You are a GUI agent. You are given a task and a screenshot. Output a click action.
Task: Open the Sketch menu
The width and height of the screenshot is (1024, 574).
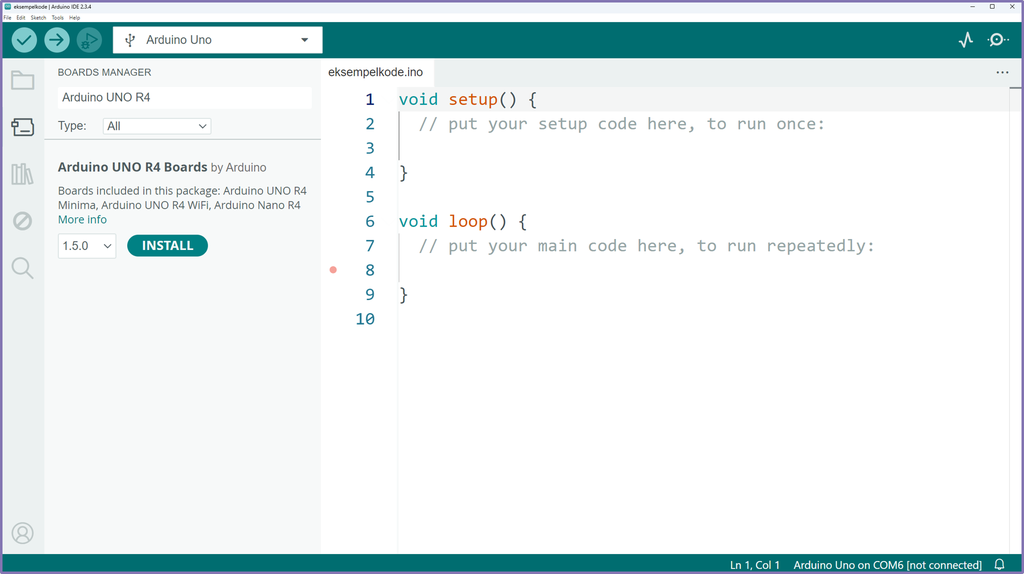coord(39,18)
